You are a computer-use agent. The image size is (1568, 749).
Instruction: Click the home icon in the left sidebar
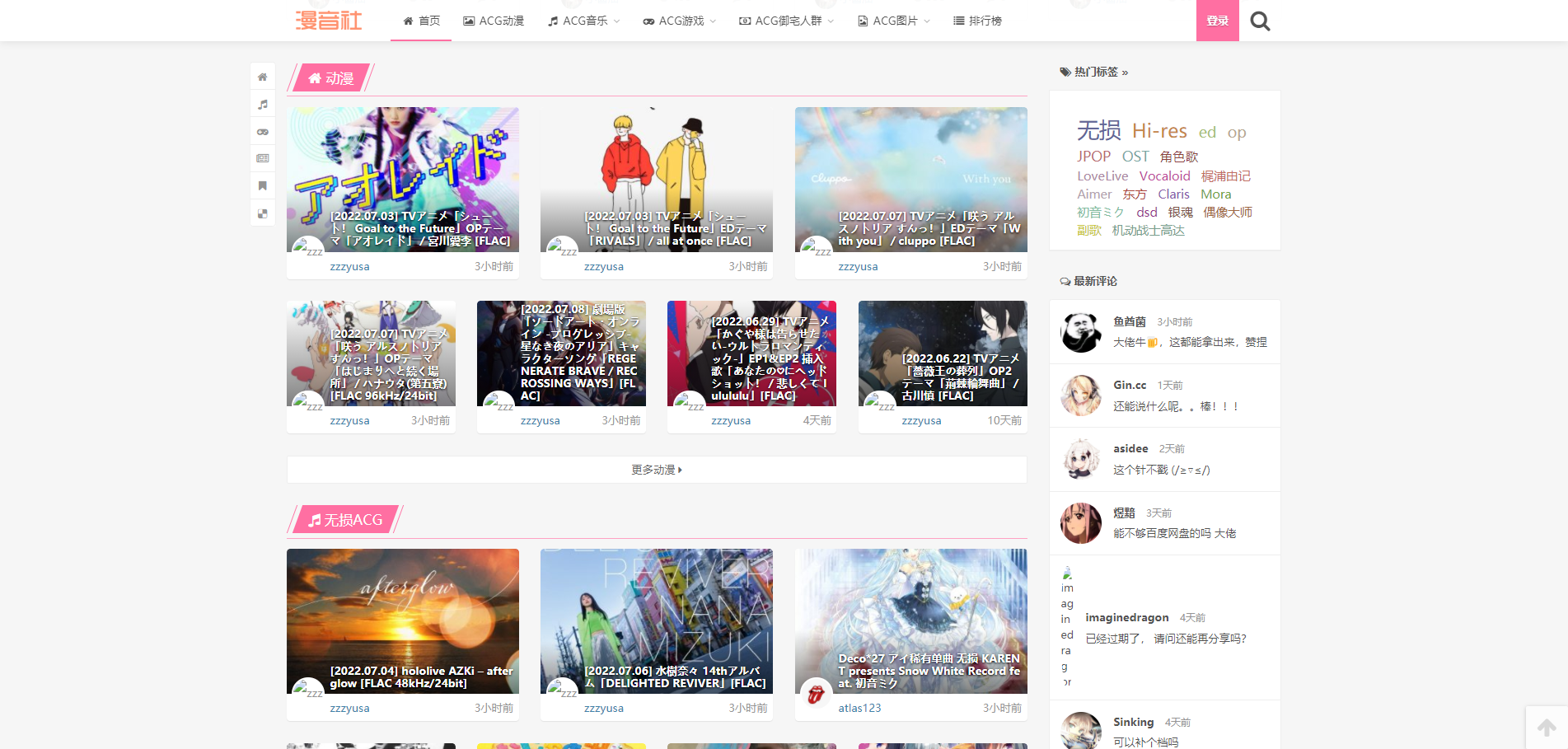click(263, 77)
